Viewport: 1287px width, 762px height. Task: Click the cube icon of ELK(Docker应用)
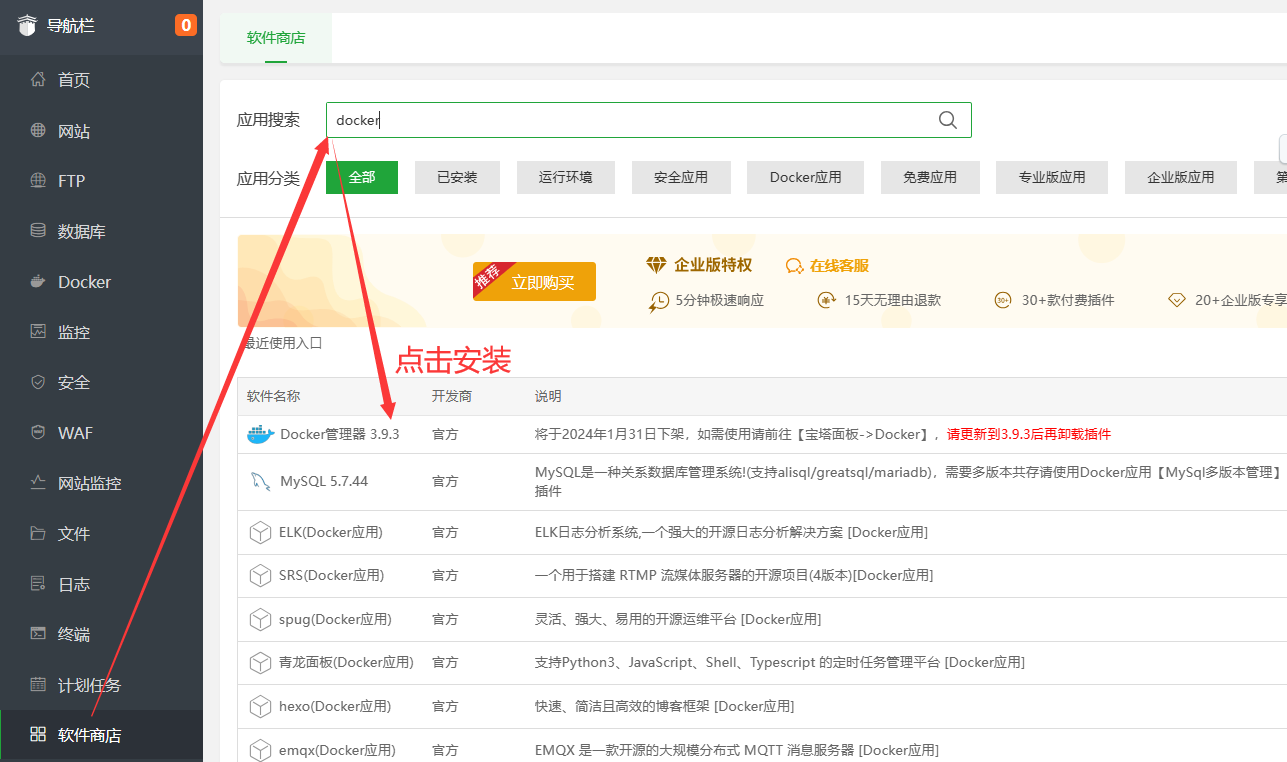(x=260, y=532)
